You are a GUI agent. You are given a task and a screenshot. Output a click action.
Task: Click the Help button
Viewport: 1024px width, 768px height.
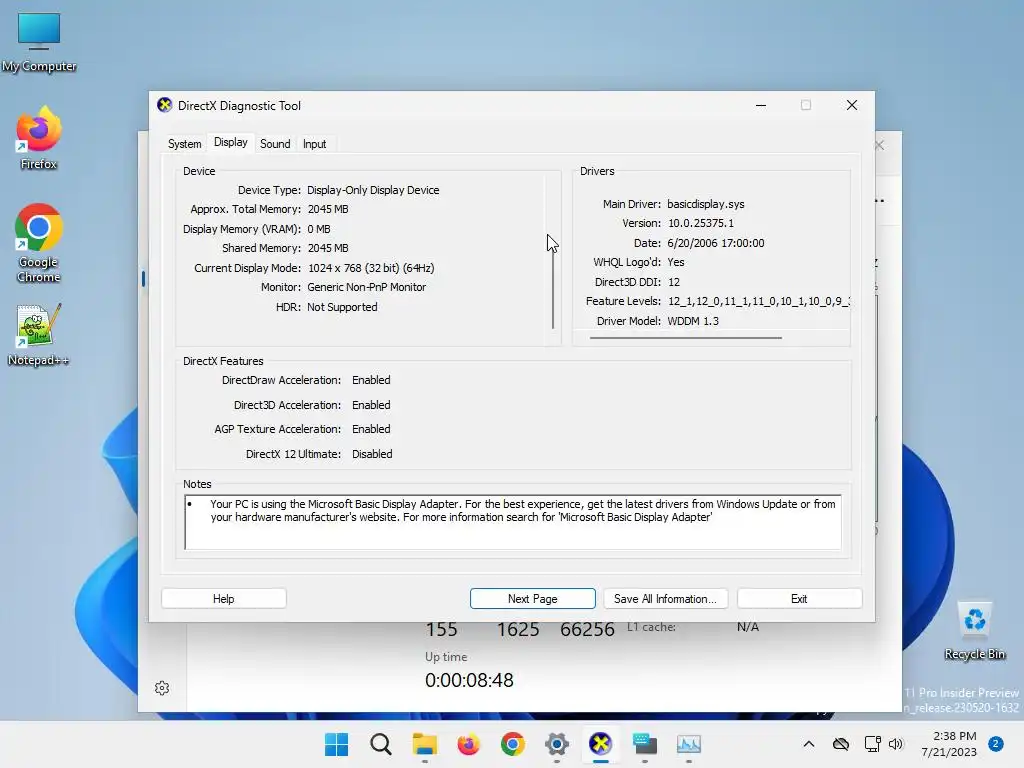[223, 599]
